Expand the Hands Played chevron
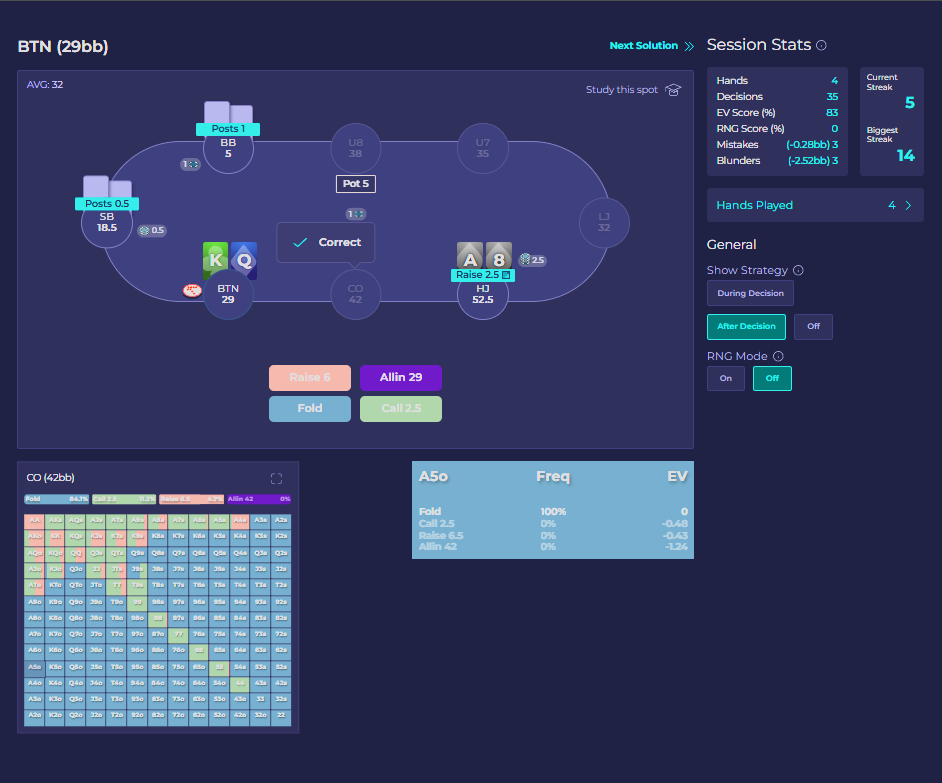Screen dimensions: 942x783 [x=908, y=206]
